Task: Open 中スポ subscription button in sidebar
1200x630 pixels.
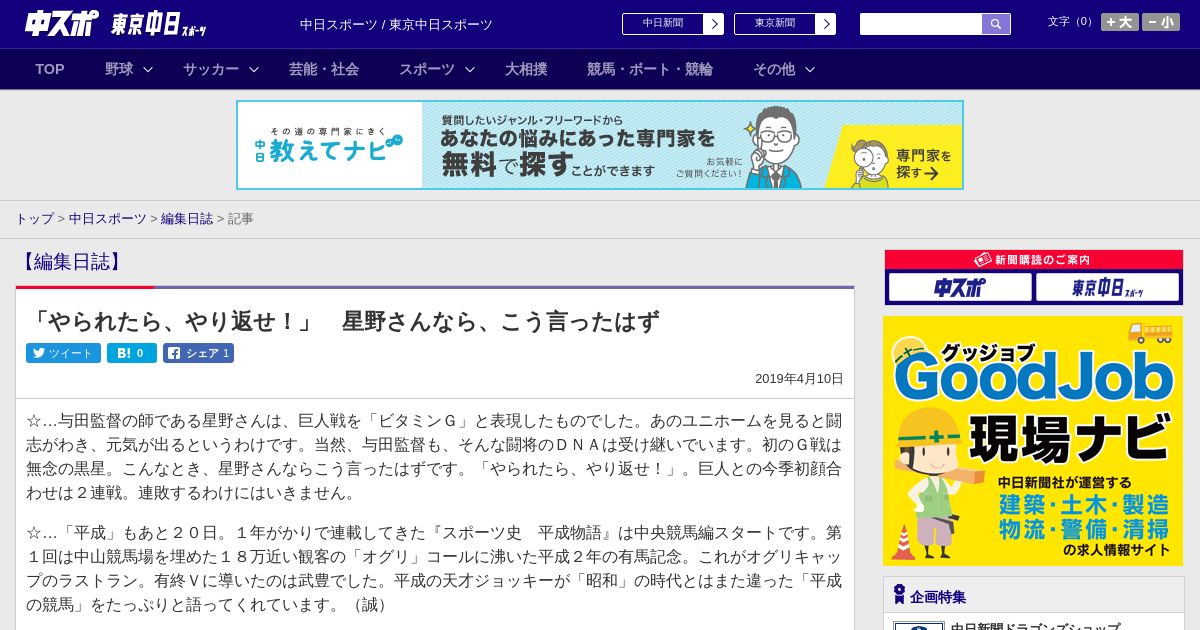Action: [960, 288]
